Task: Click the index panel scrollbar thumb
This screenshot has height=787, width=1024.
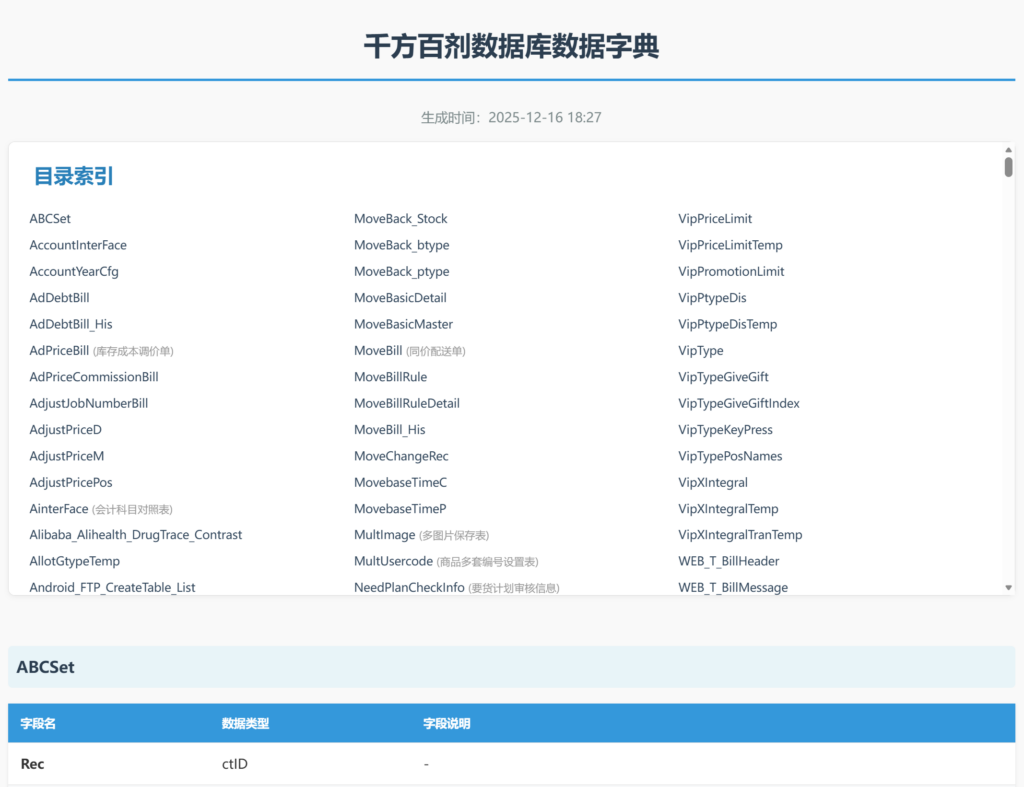Action: pyautogui.click(x=1008, y=167)
